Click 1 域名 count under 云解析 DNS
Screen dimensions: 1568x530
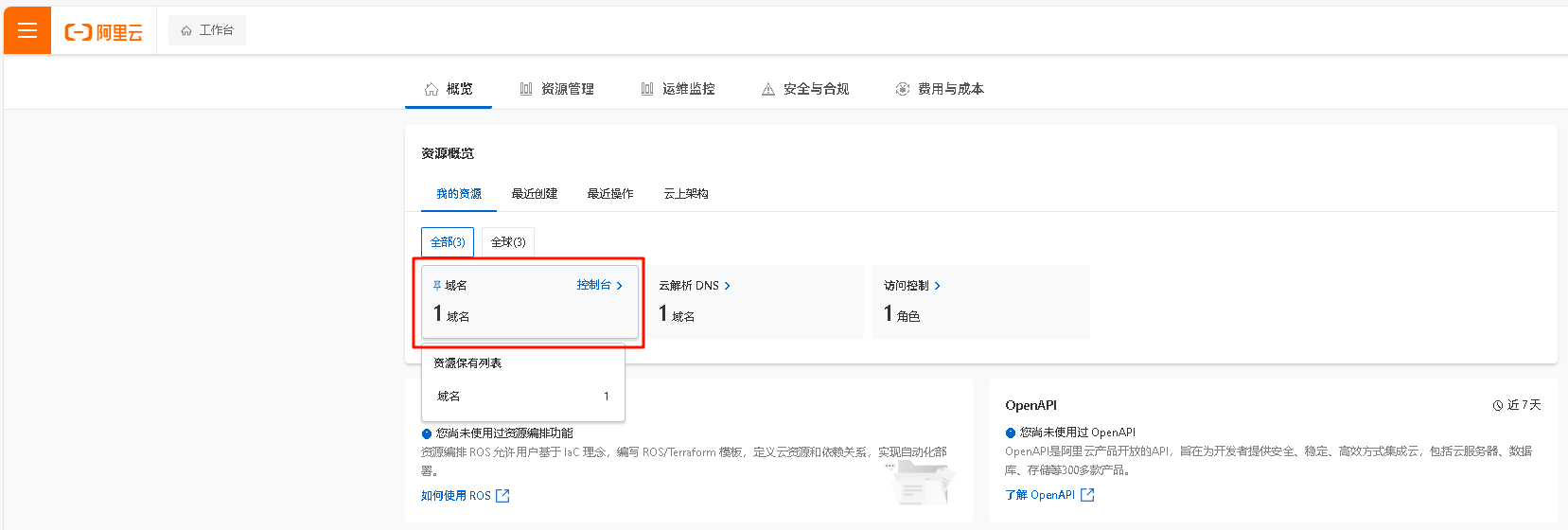point(677,314)
